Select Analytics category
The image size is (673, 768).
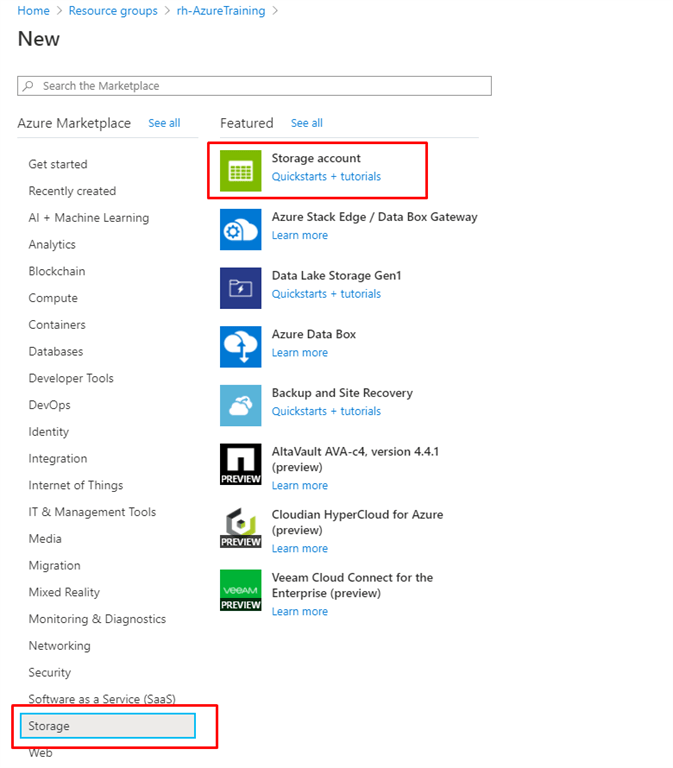[52, 244]
